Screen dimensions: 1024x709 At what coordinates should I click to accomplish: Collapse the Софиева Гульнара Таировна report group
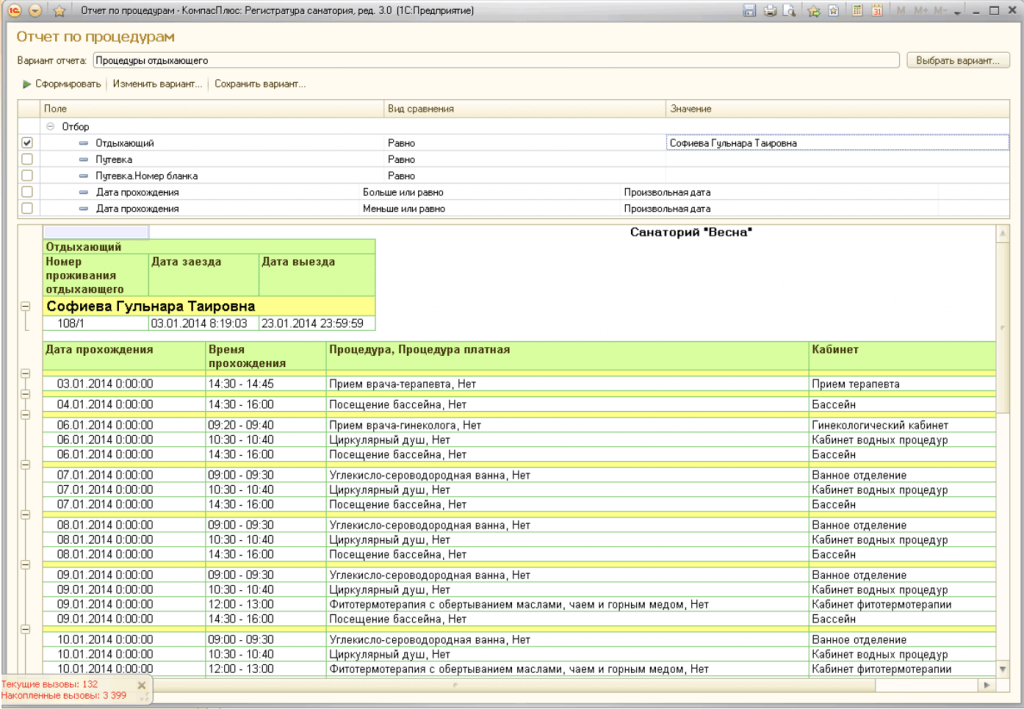26,307
